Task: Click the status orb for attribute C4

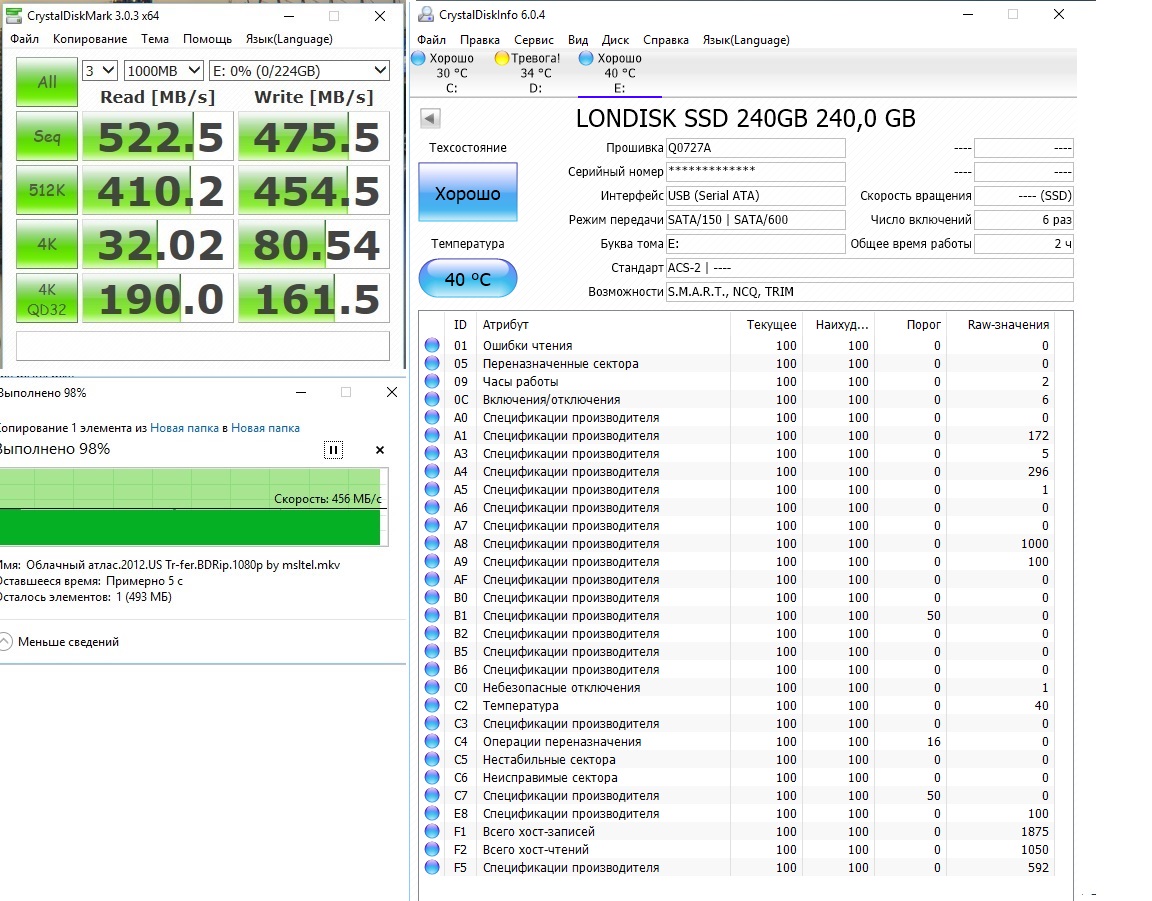Action: coord(432,742)
